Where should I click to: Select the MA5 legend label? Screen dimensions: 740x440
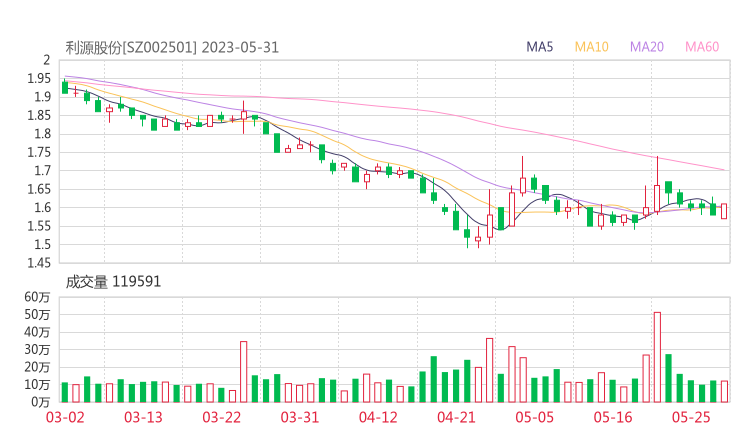[539, 47]
